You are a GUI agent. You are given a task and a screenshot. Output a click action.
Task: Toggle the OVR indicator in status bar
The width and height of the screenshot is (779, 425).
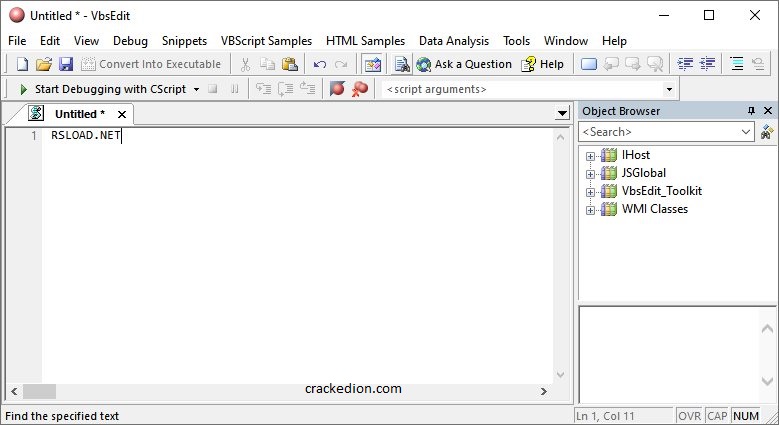[690, 416]
